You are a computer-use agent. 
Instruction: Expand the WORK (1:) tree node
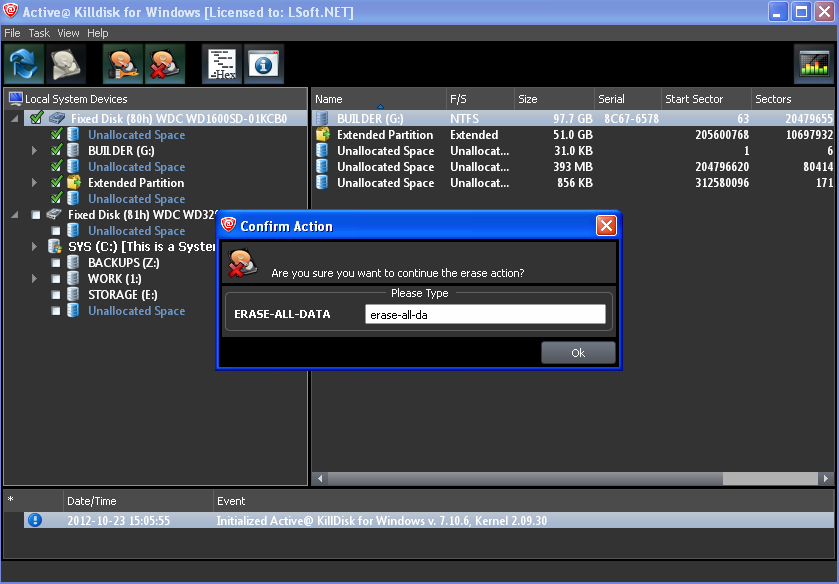pyautogui.click(x=35, y=279)
